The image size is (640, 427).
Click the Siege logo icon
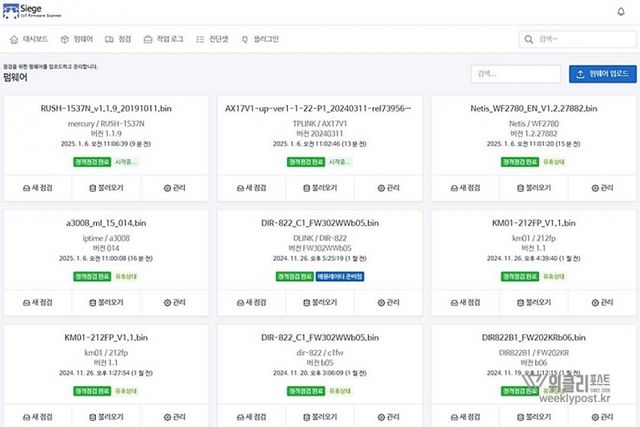[x=16, y=11]
